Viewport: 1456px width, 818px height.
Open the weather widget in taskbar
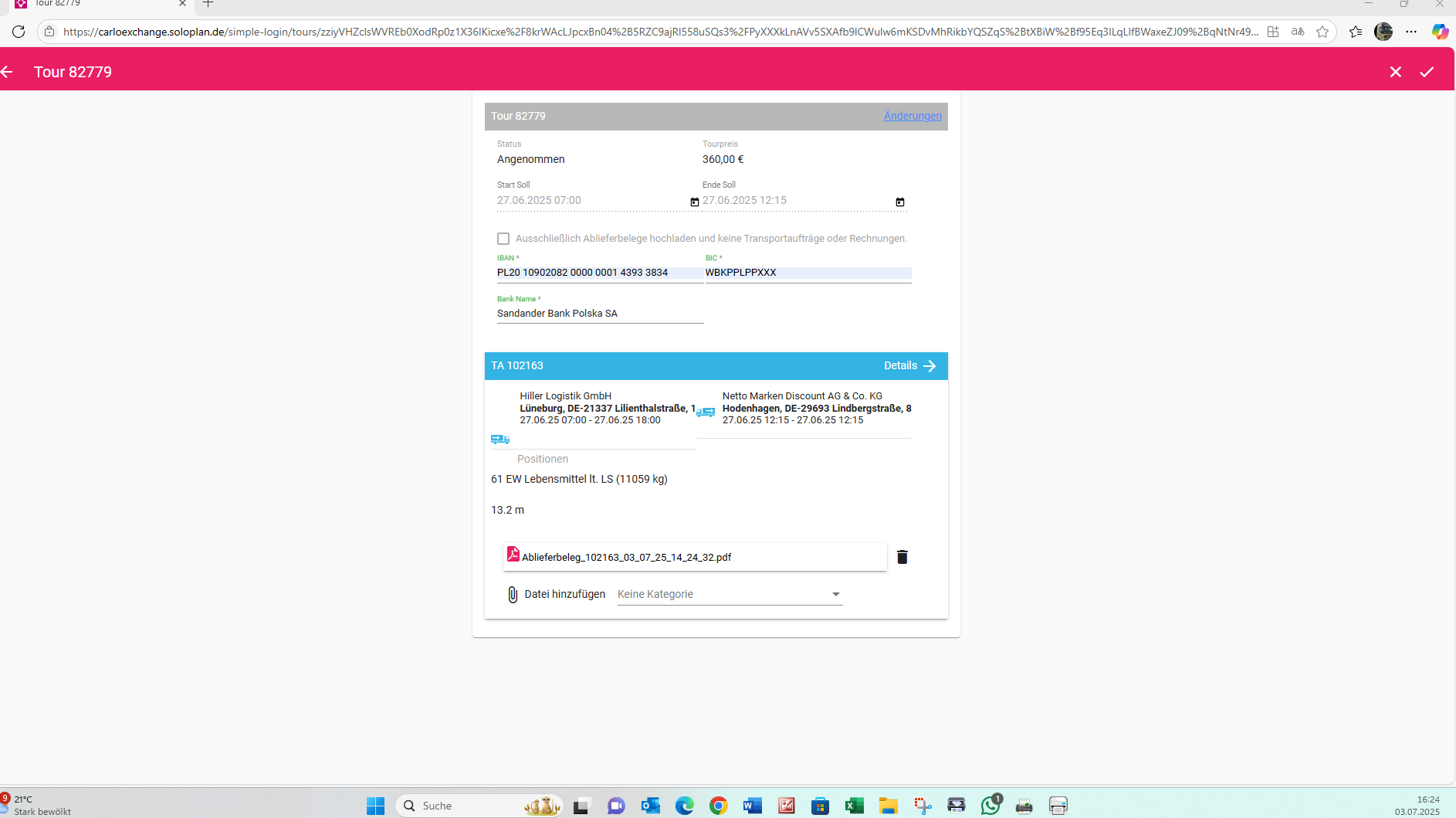pyautogui.click(x=37, y=805)
